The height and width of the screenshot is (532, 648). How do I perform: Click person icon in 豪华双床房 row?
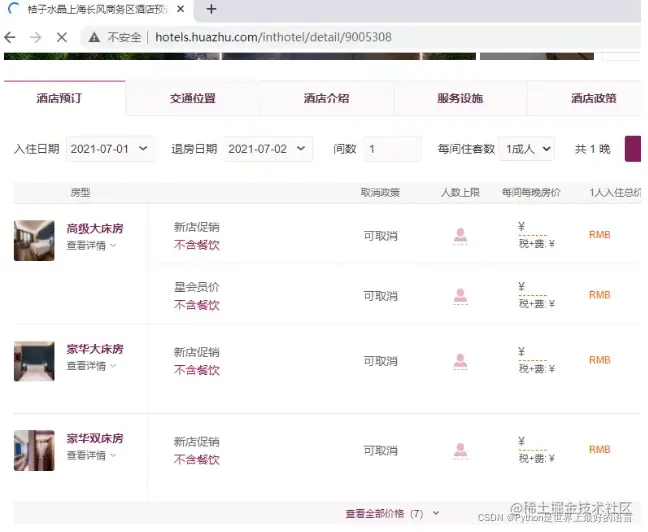pyautogui.click(x=460, y=450)
